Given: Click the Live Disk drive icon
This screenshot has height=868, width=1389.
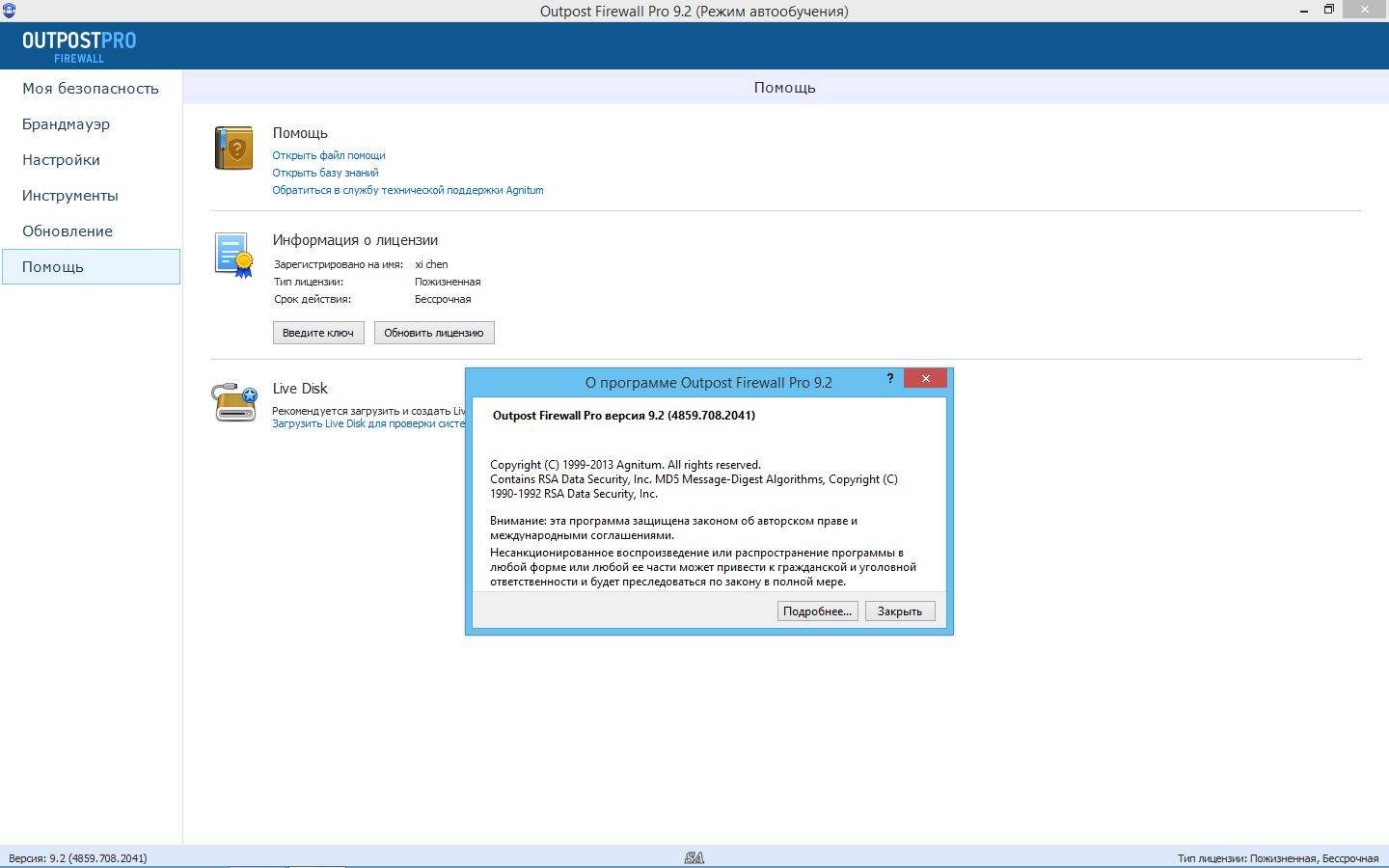Looking at the screenshot, I should [x=234, y=402].
